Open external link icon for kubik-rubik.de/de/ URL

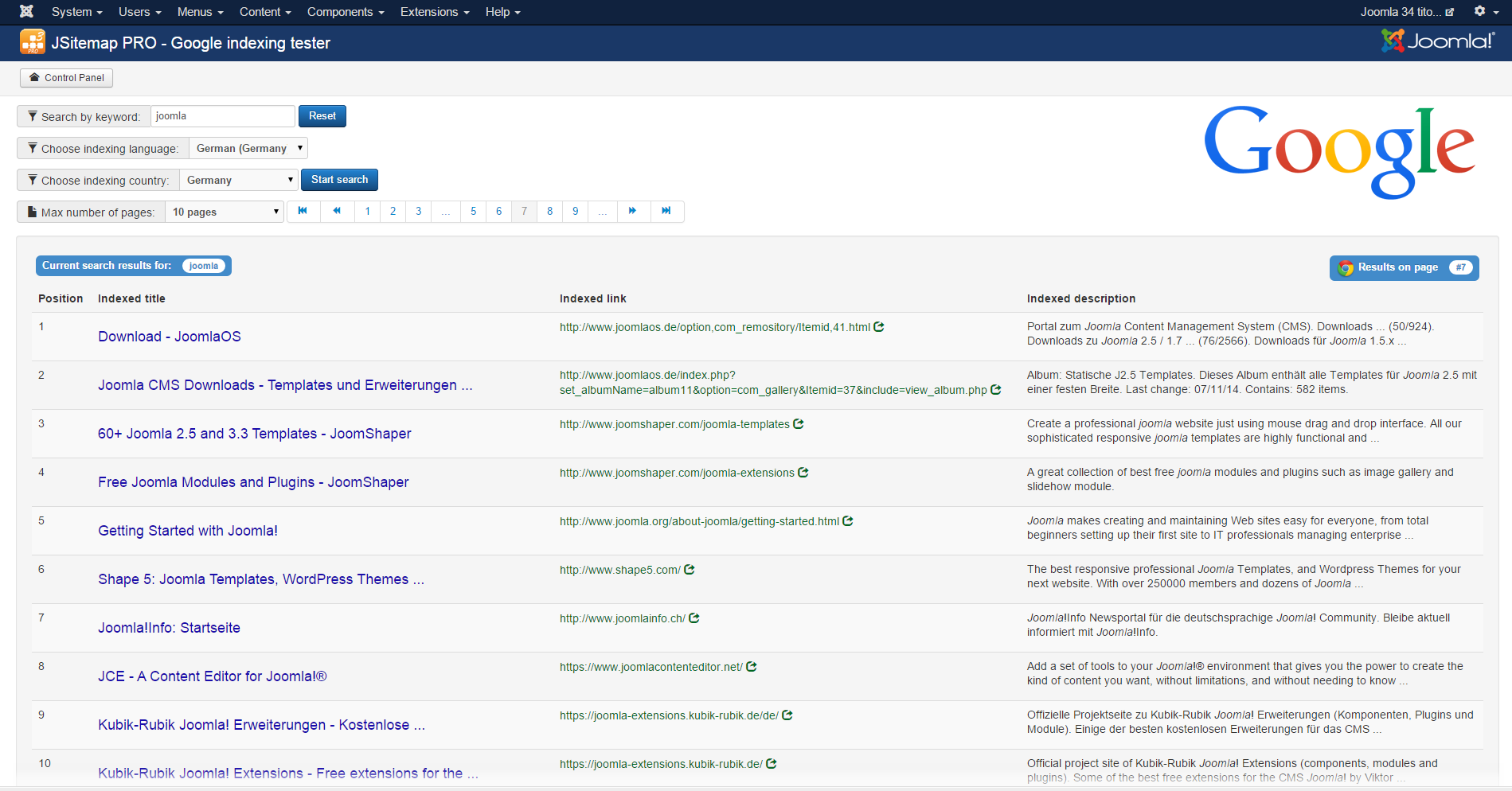(x=787, y=715)
